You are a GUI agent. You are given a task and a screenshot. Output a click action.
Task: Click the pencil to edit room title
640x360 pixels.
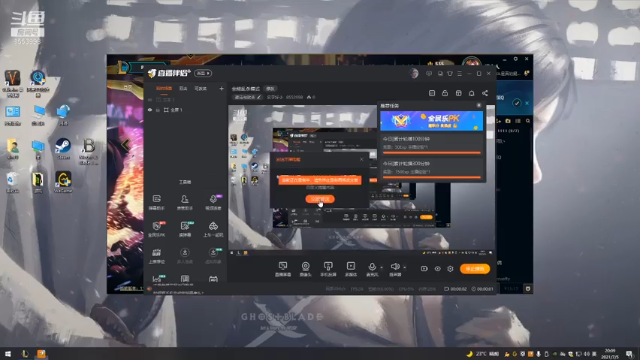pos(259,97)
